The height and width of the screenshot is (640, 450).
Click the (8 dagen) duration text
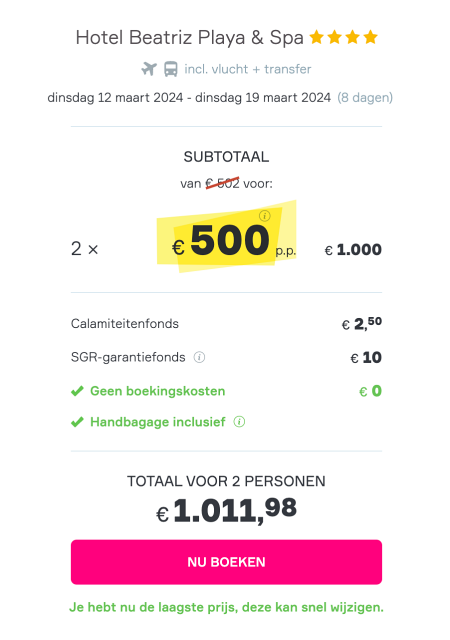tap(365, 98)
